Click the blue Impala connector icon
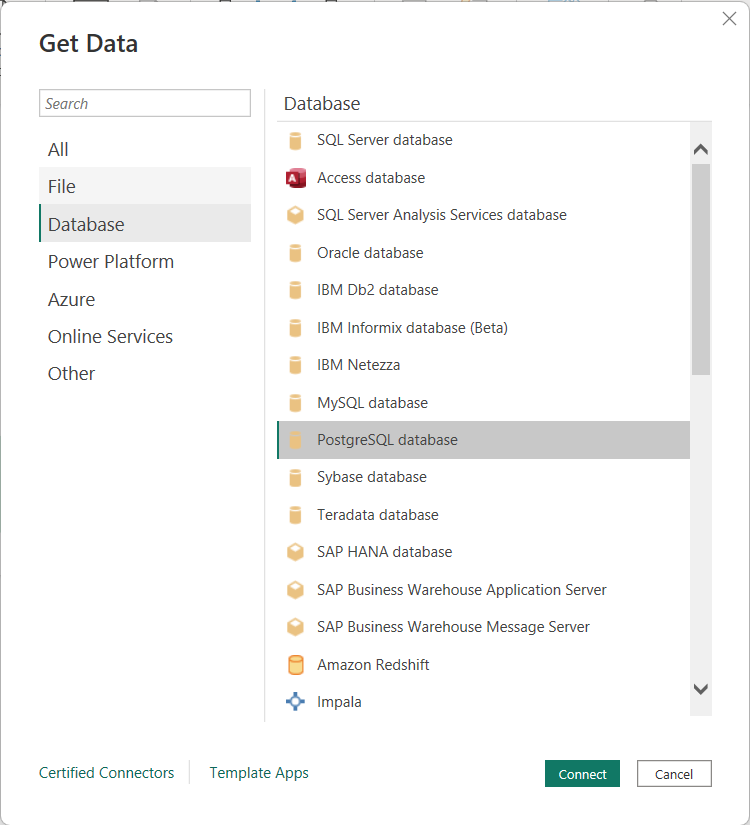The image size is (750, 825). (x=295, y=702)
